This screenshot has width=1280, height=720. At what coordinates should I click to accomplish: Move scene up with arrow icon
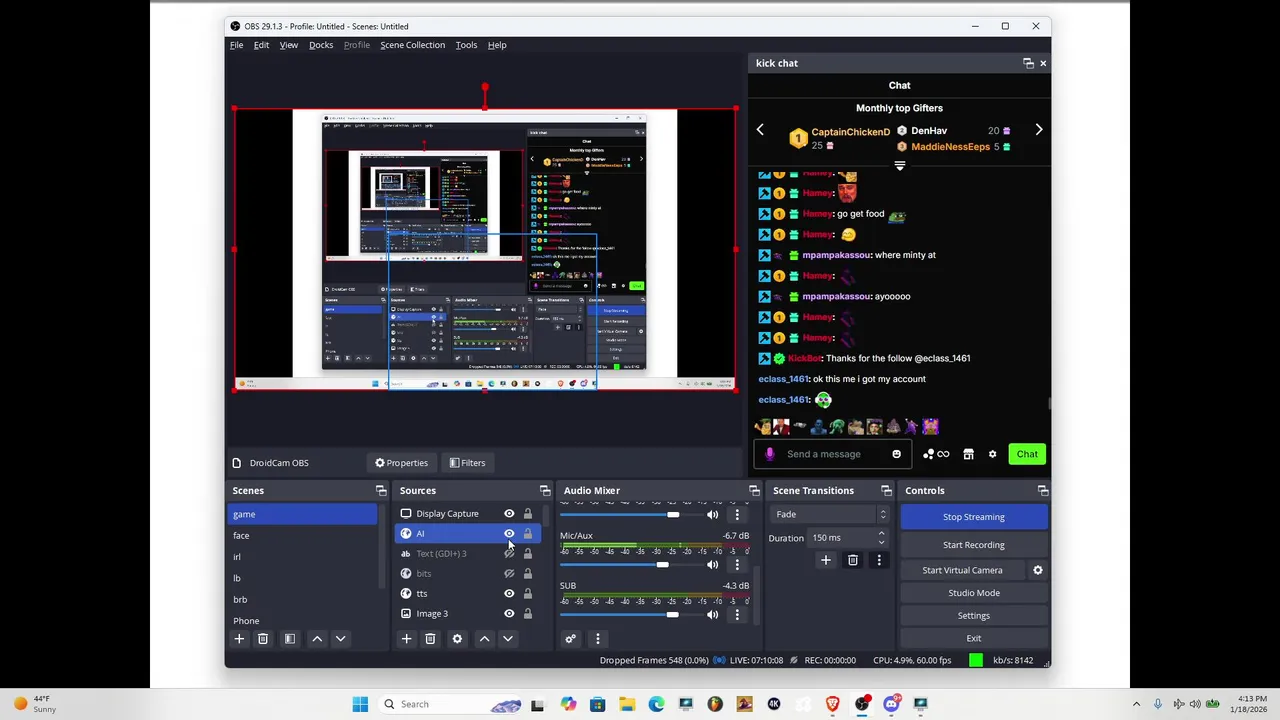317,639
